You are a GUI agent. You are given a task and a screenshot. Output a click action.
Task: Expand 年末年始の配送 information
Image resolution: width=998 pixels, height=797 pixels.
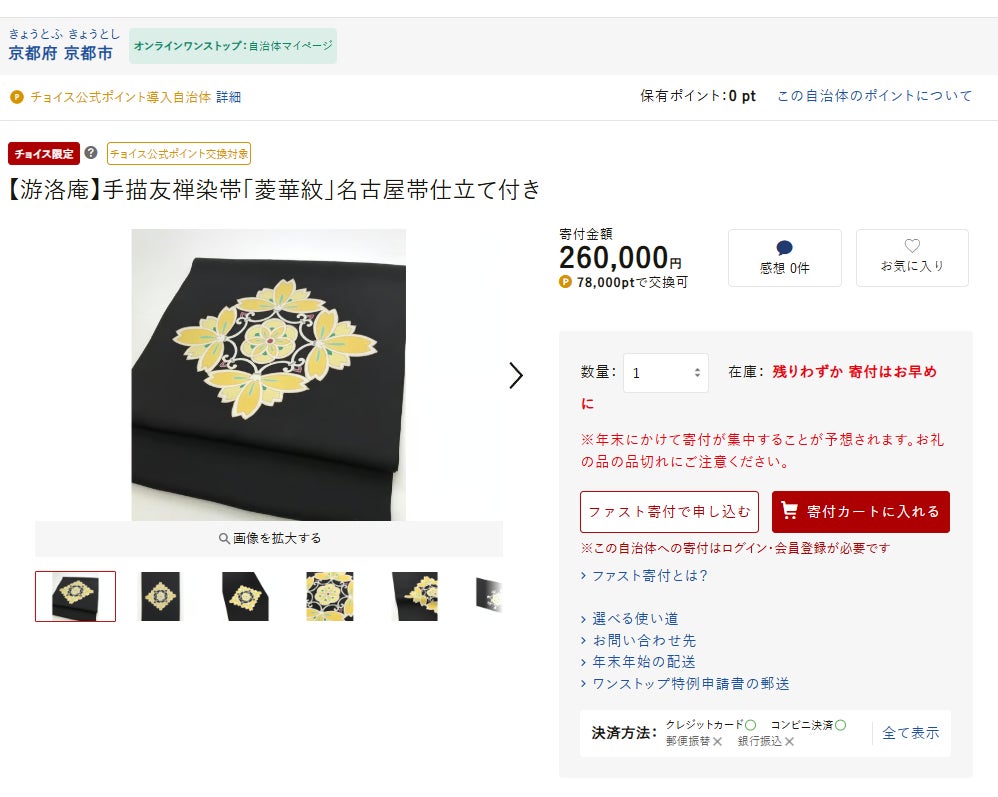pos(638,661)
